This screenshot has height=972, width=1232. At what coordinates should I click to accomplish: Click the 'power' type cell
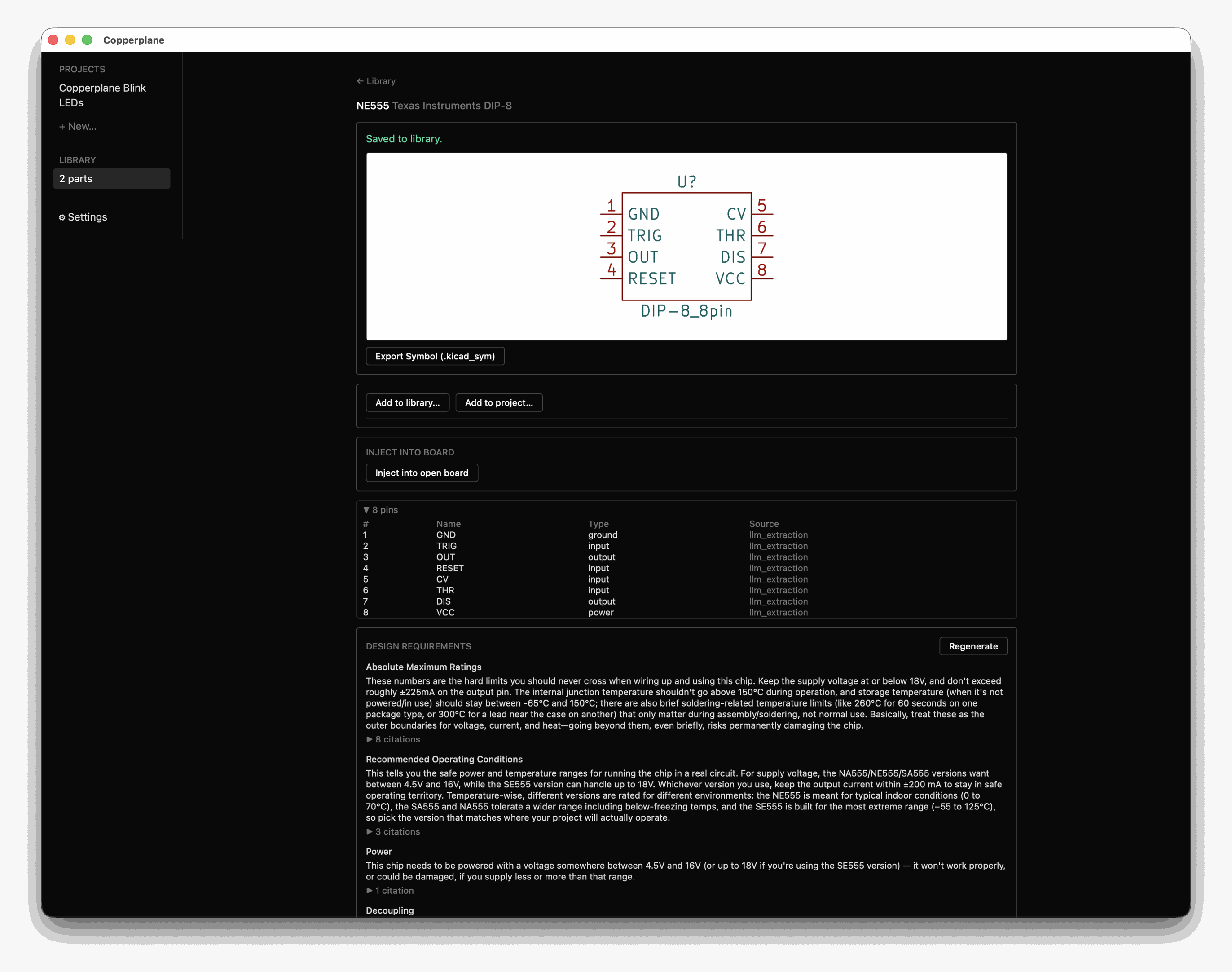point(601,612)
